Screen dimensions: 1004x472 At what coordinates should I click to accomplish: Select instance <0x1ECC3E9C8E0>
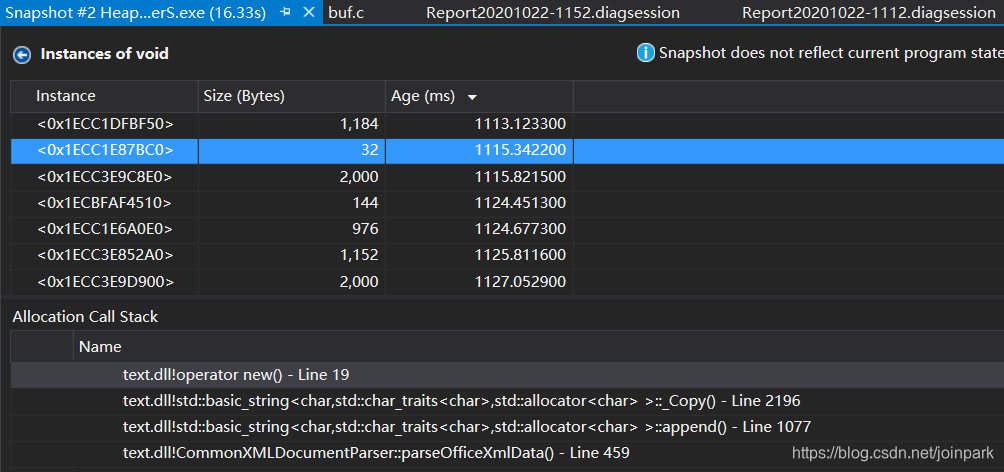(105, 177)
